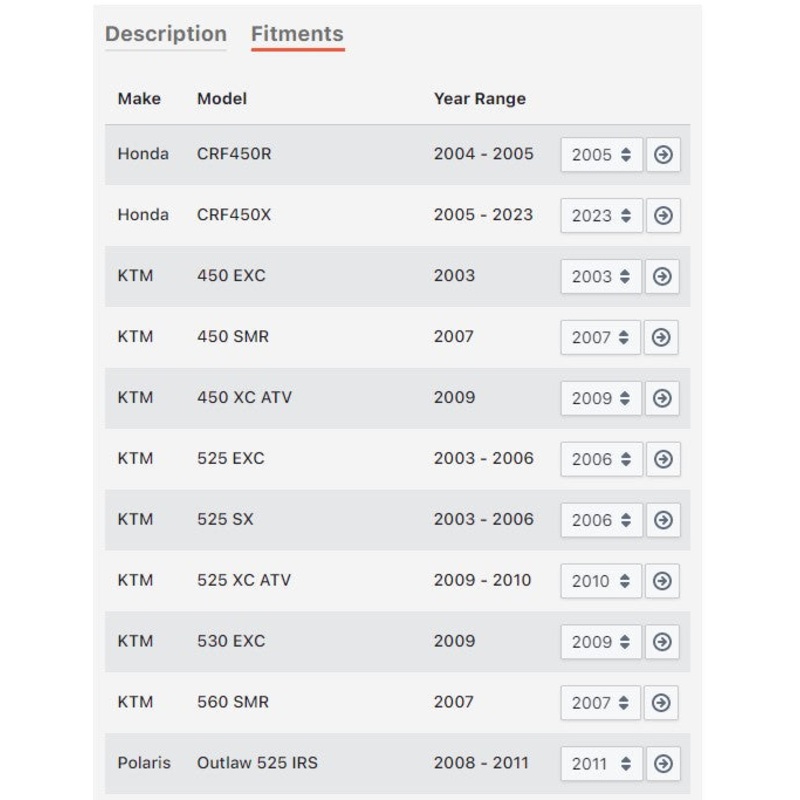Click the arrow icon for KTM 450 SMR
The height and width of the screenshot is (800, 800).
pos(661,337)
